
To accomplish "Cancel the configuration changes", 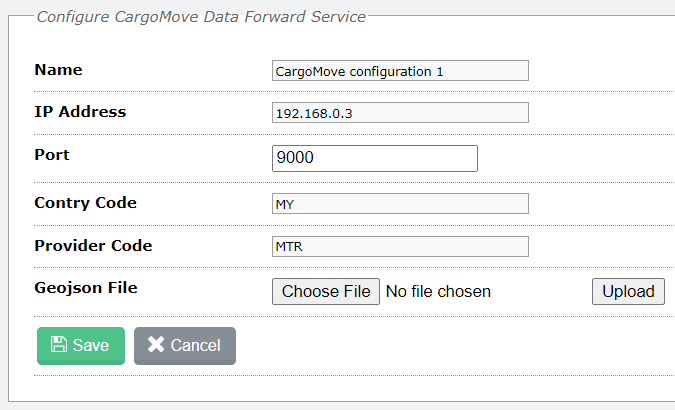I will coord(185,346).
